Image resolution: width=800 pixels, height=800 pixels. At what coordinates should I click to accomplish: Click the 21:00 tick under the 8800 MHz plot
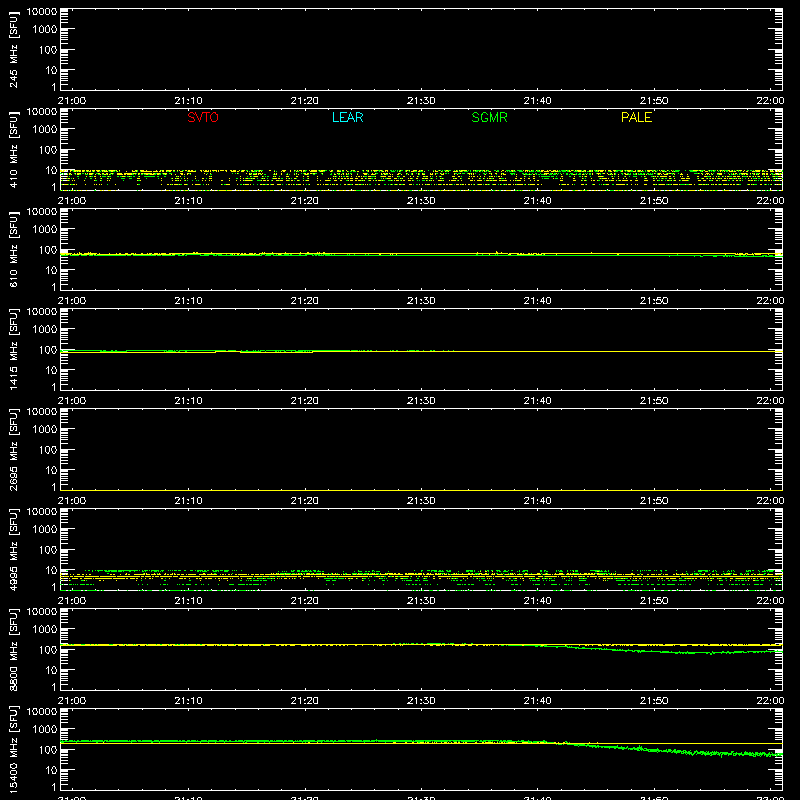pyautogui.click(x=72, y=701)
